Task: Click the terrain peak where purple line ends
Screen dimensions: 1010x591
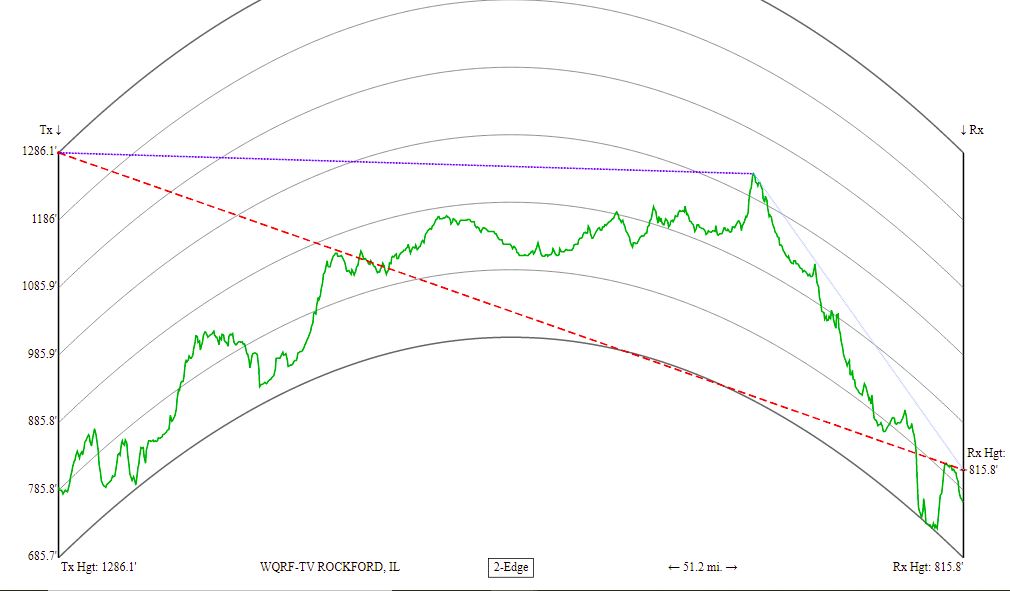Action: coord(753,174)
